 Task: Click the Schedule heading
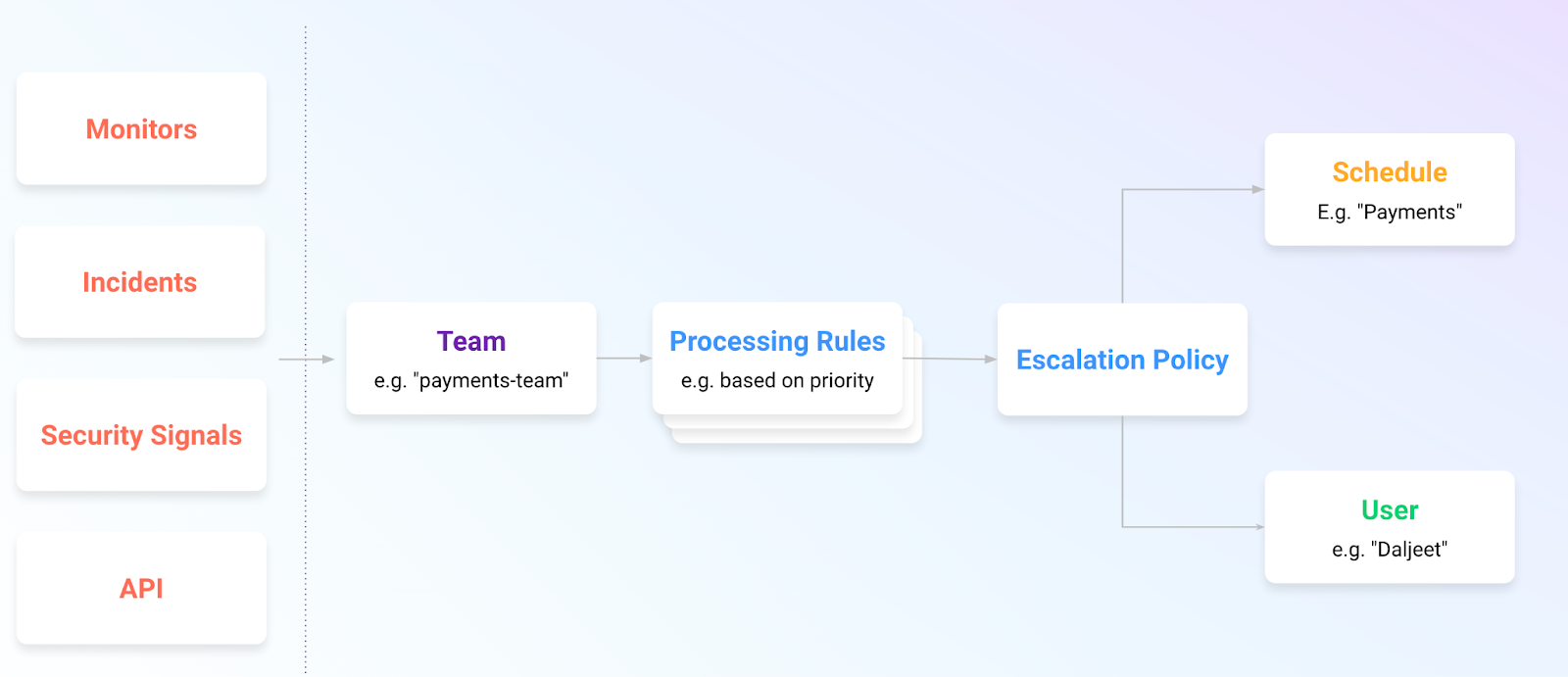click(x=1390, y=172)
